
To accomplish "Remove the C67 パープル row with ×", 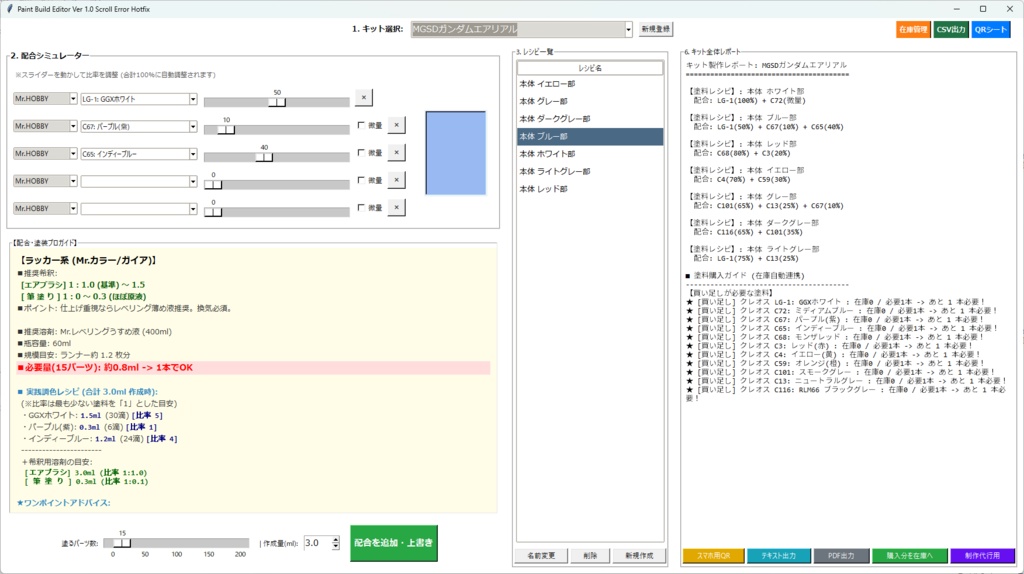I will point(396,125).
